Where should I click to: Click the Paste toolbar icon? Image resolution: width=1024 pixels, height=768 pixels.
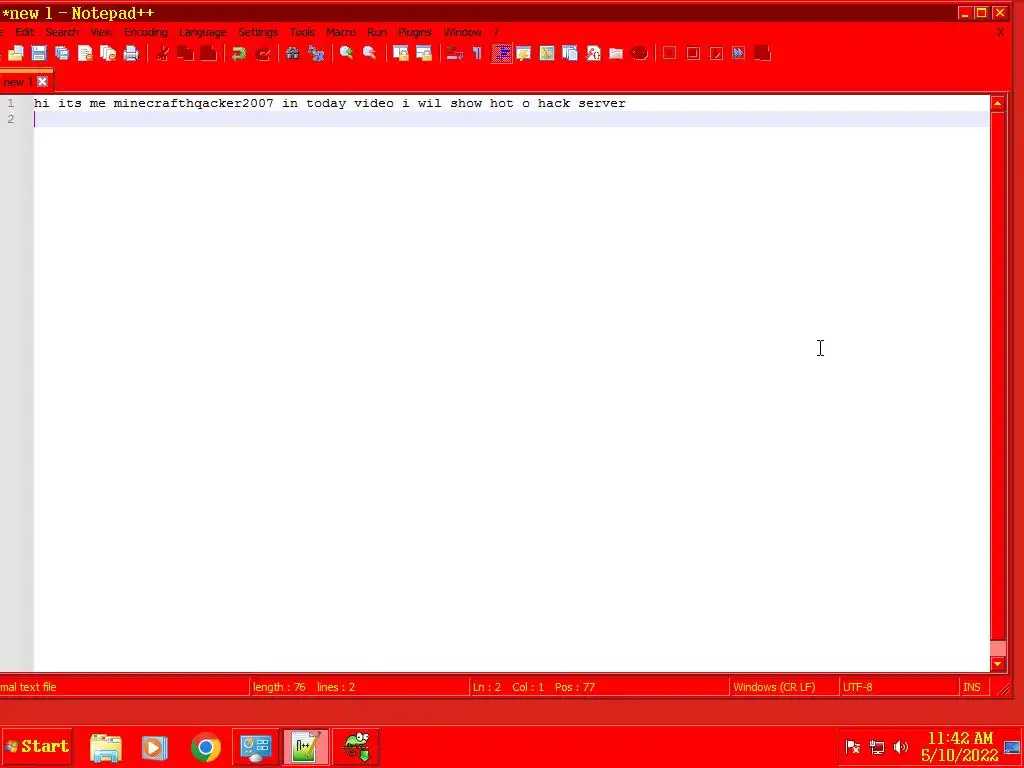point(208,54)
